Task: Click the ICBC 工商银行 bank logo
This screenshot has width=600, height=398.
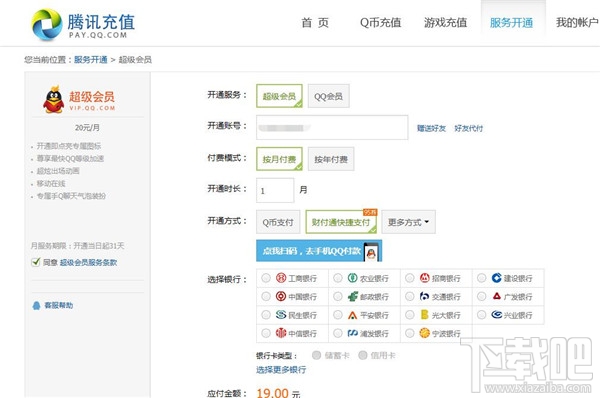Action: [x=281, y=278]
